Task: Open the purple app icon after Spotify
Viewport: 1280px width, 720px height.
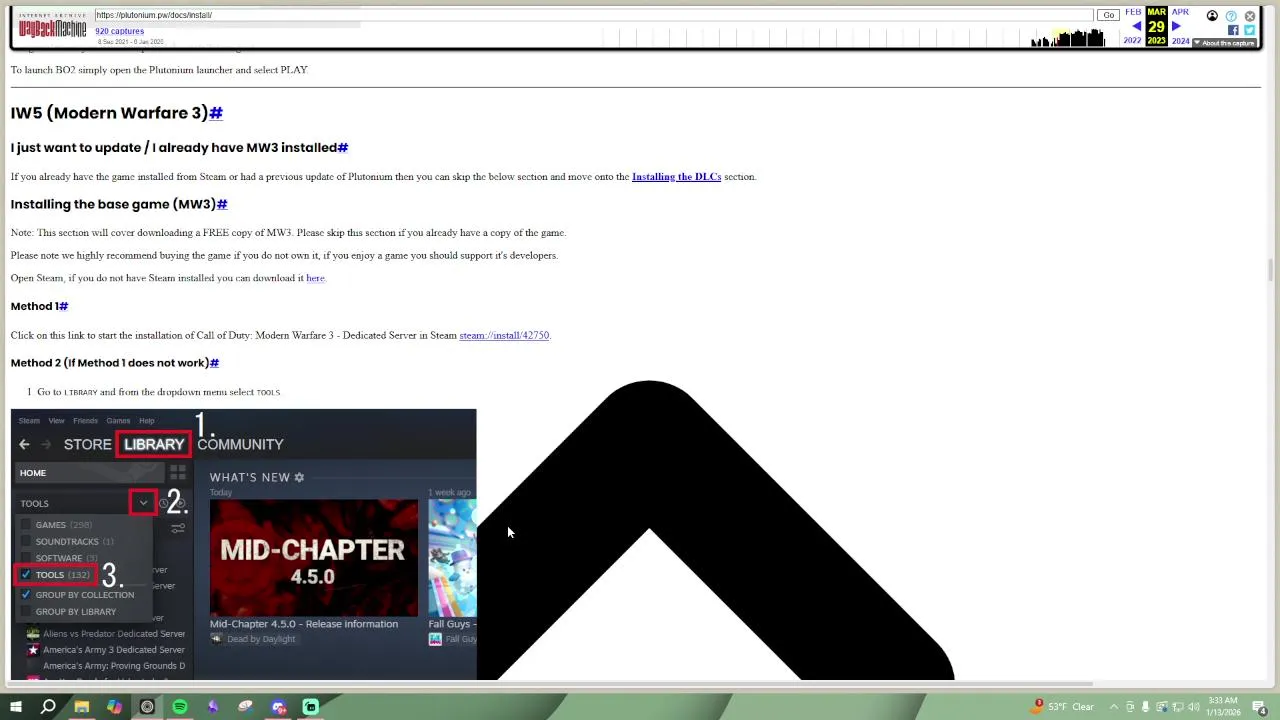Action: [213, 707]
